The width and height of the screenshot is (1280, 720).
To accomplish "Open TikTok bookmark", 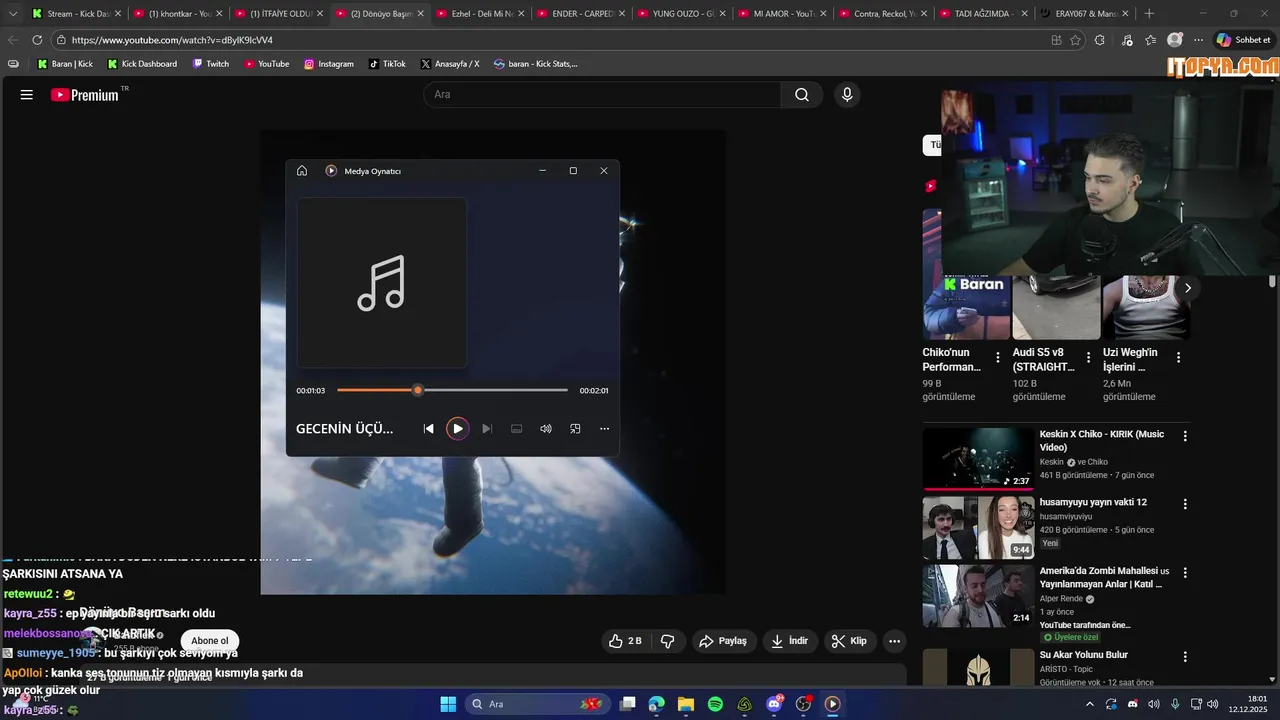I will point(387,64).
